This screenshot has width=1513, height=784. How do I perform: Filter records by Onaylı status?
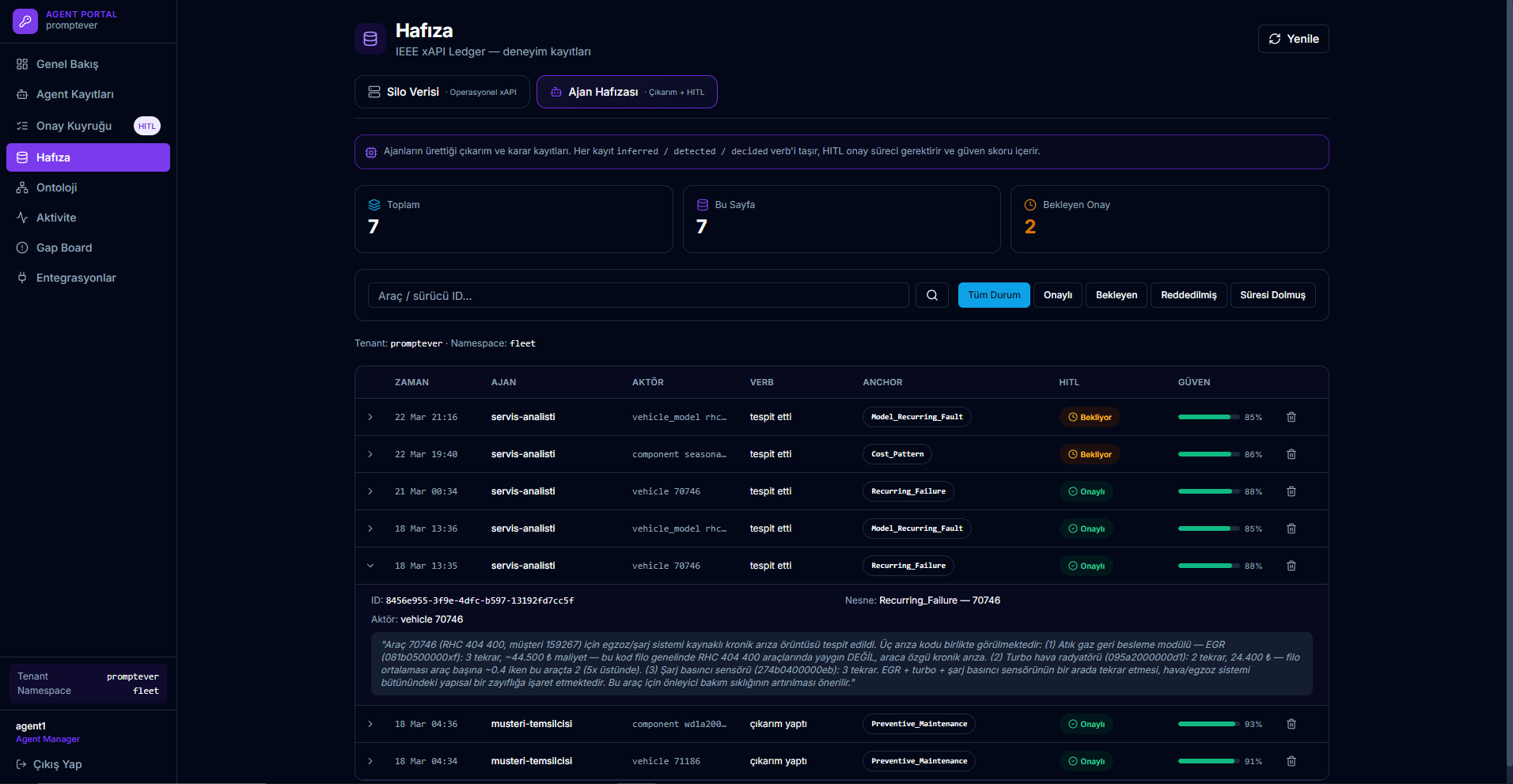point(1057,295)
